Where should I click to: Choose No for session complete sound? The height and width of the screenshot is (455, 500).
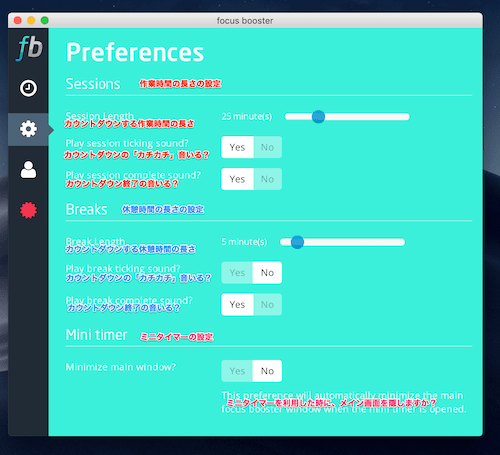(268, 179)
